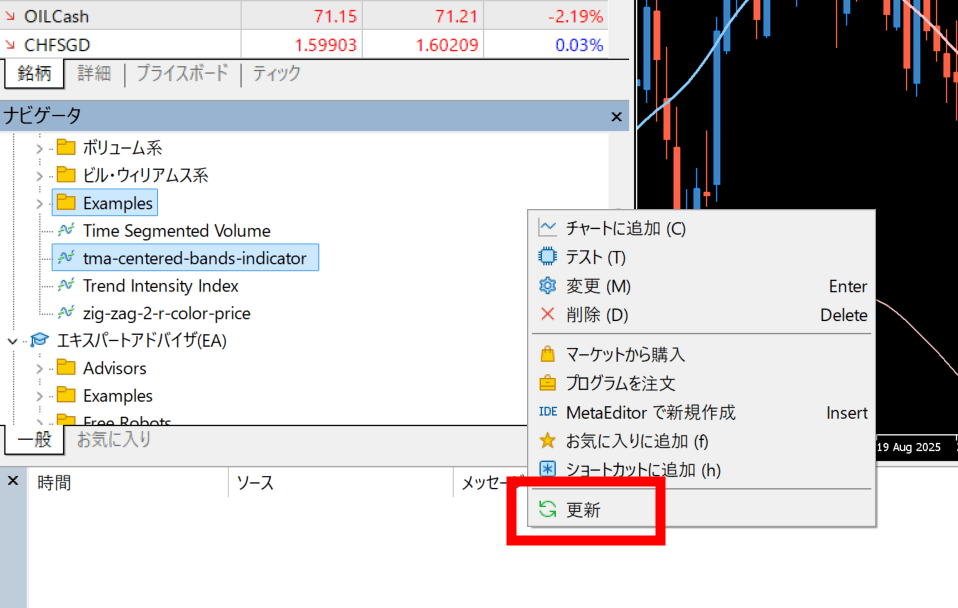Image resolution: width=958 pixels, height=608 pixels.
Task: Expand the ボリューム系 folder
Action: tap(39, 148)
